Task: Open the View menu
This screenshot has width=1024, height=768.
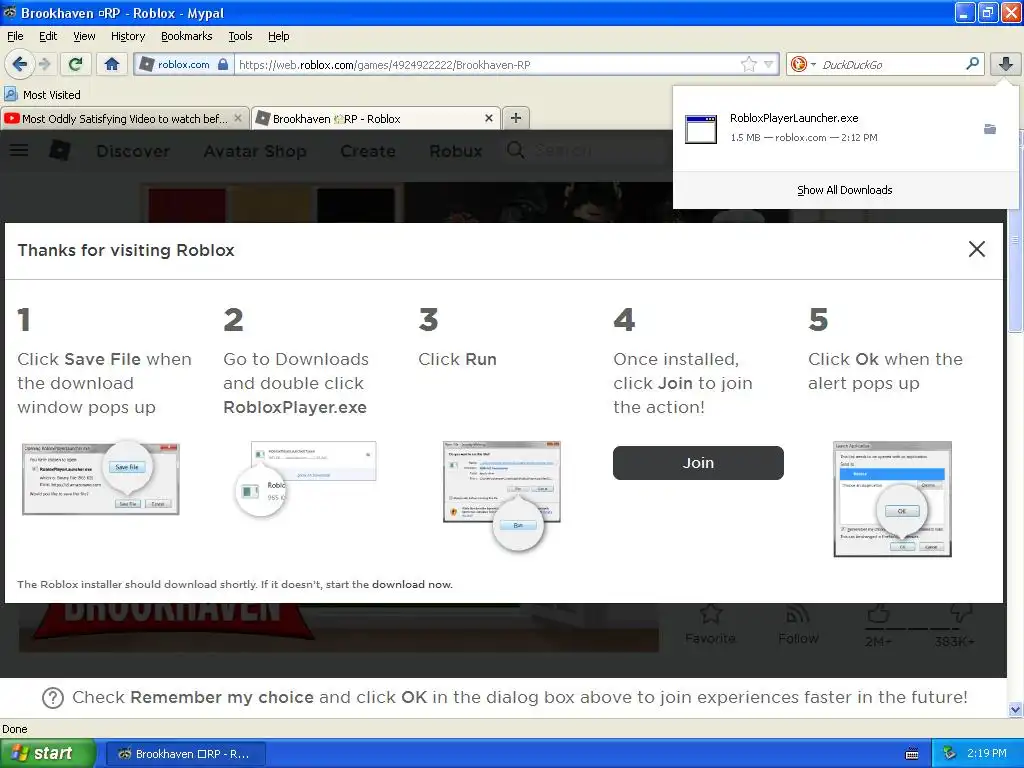Action: click(x=84, y=37)
